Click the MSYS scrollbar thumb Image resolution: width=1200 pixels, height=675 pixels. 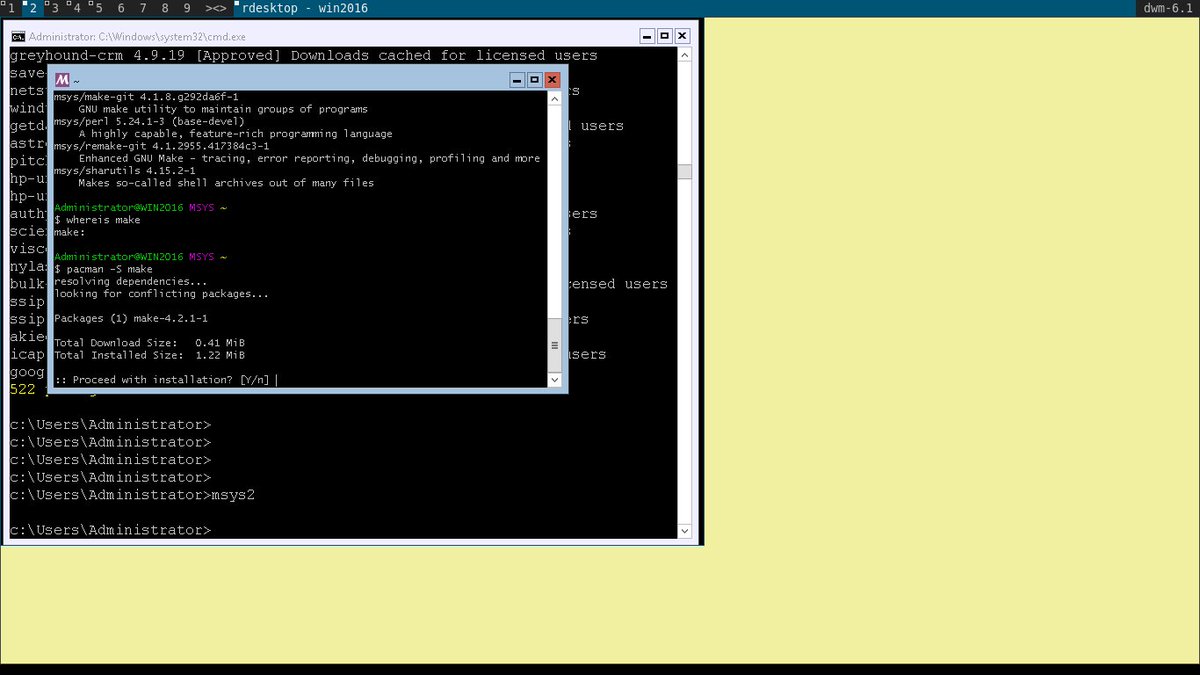(553, 345)
